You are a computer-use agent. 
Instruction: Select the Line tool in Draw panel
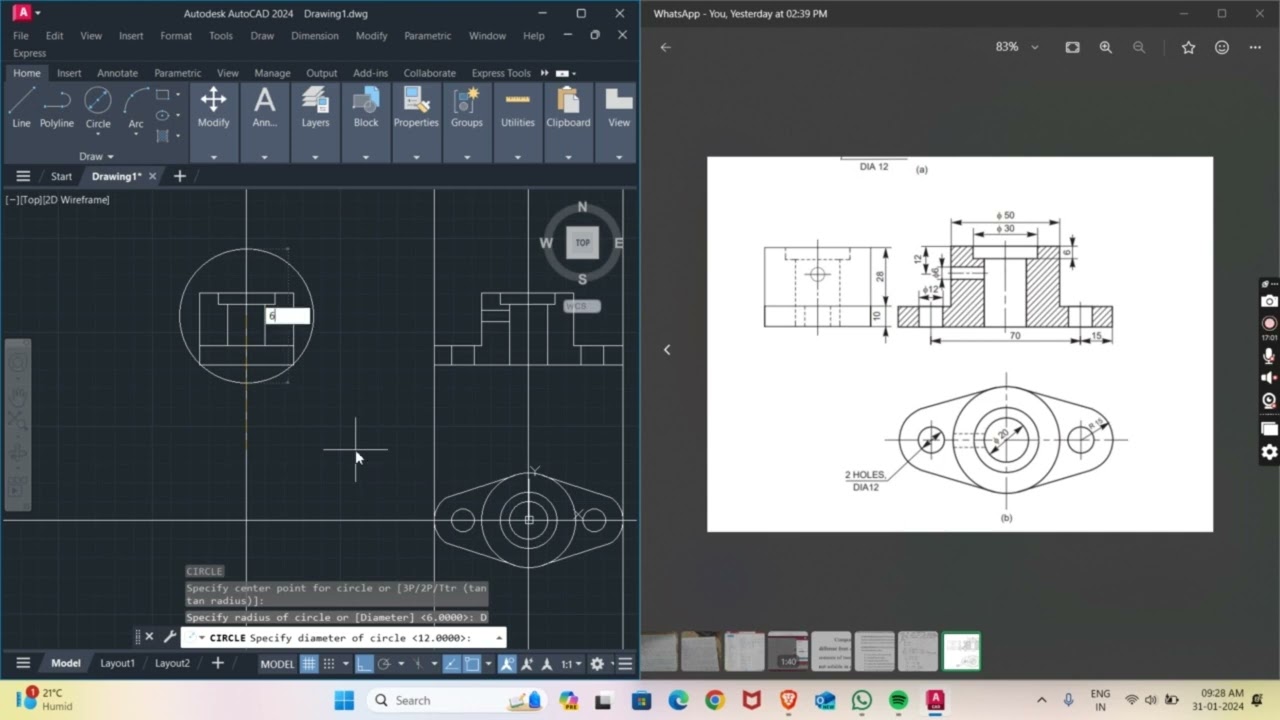point(21,108)
